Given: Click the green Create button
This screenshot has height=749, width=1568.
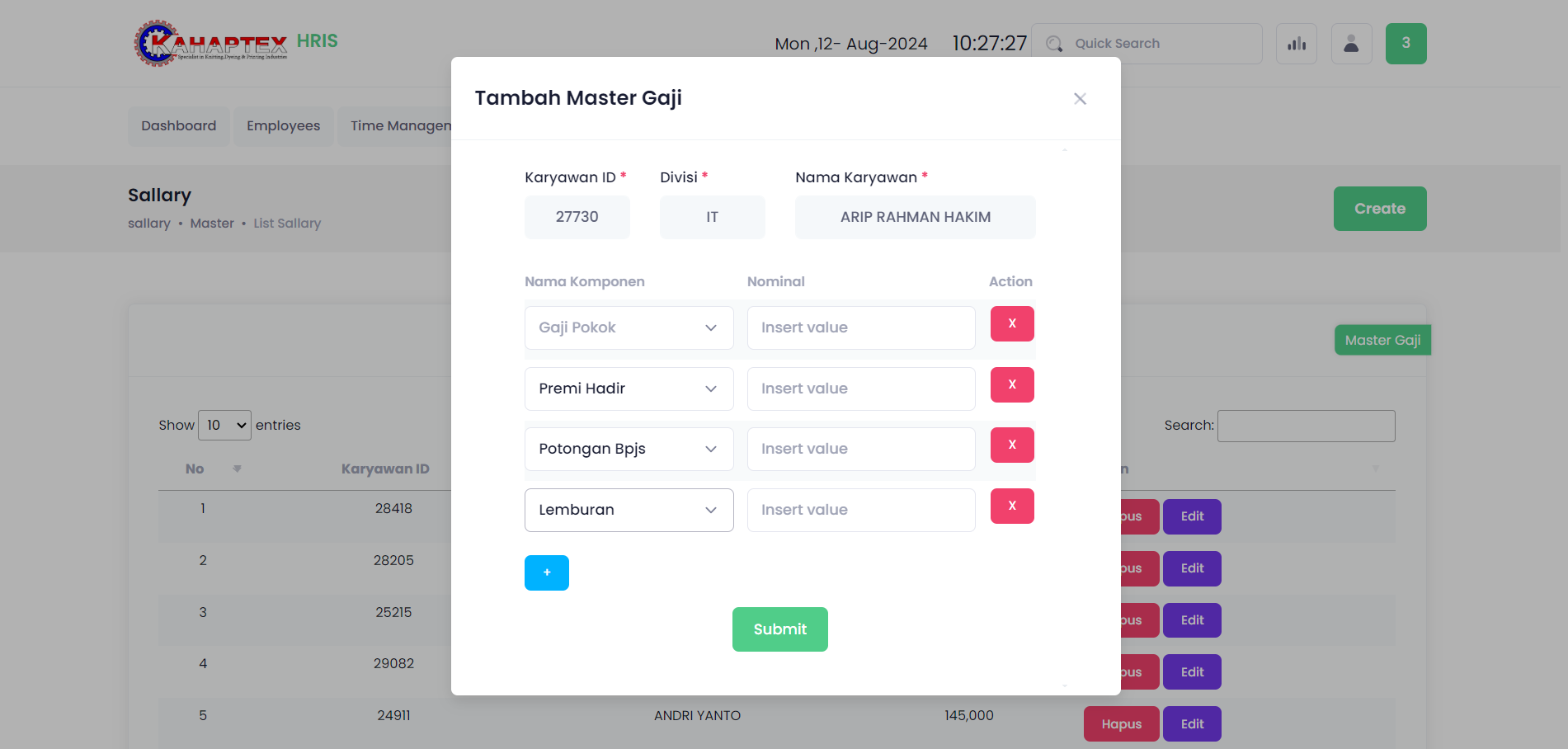Looking at the screenshot, I should pyautogui.click(x=1379, y=209).
